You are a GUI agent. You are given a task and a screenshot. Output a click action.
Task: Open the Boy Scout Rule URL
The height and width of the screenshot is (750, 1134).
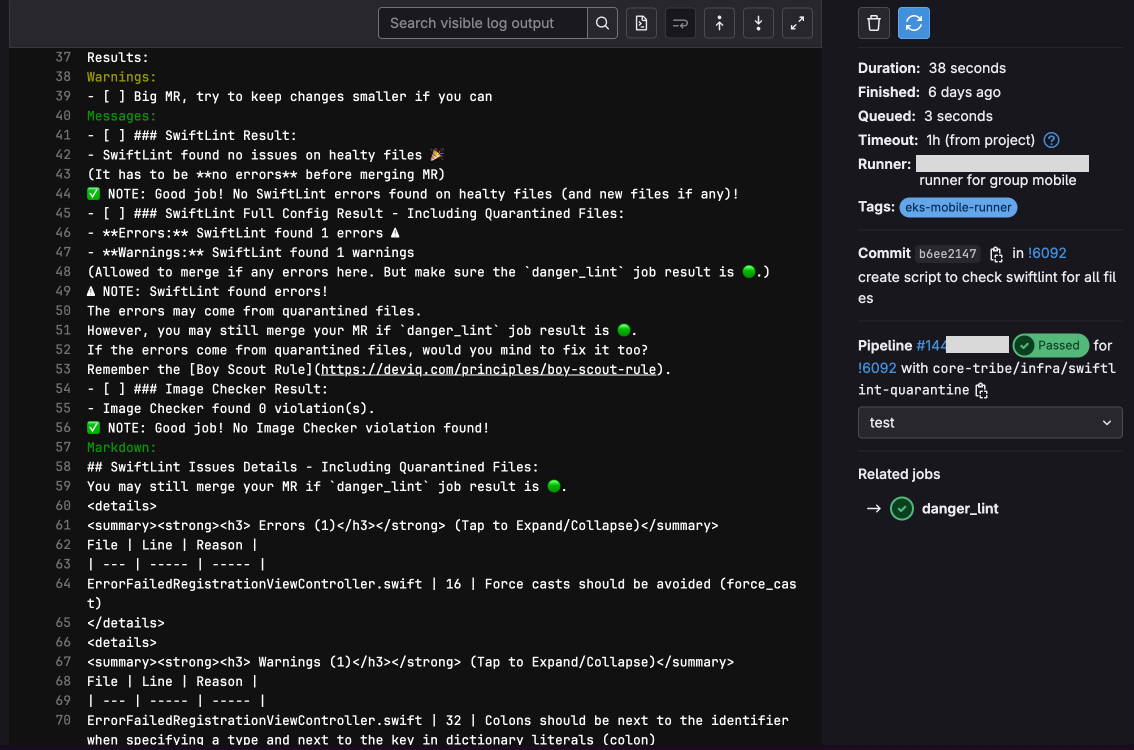click(491, 370)
